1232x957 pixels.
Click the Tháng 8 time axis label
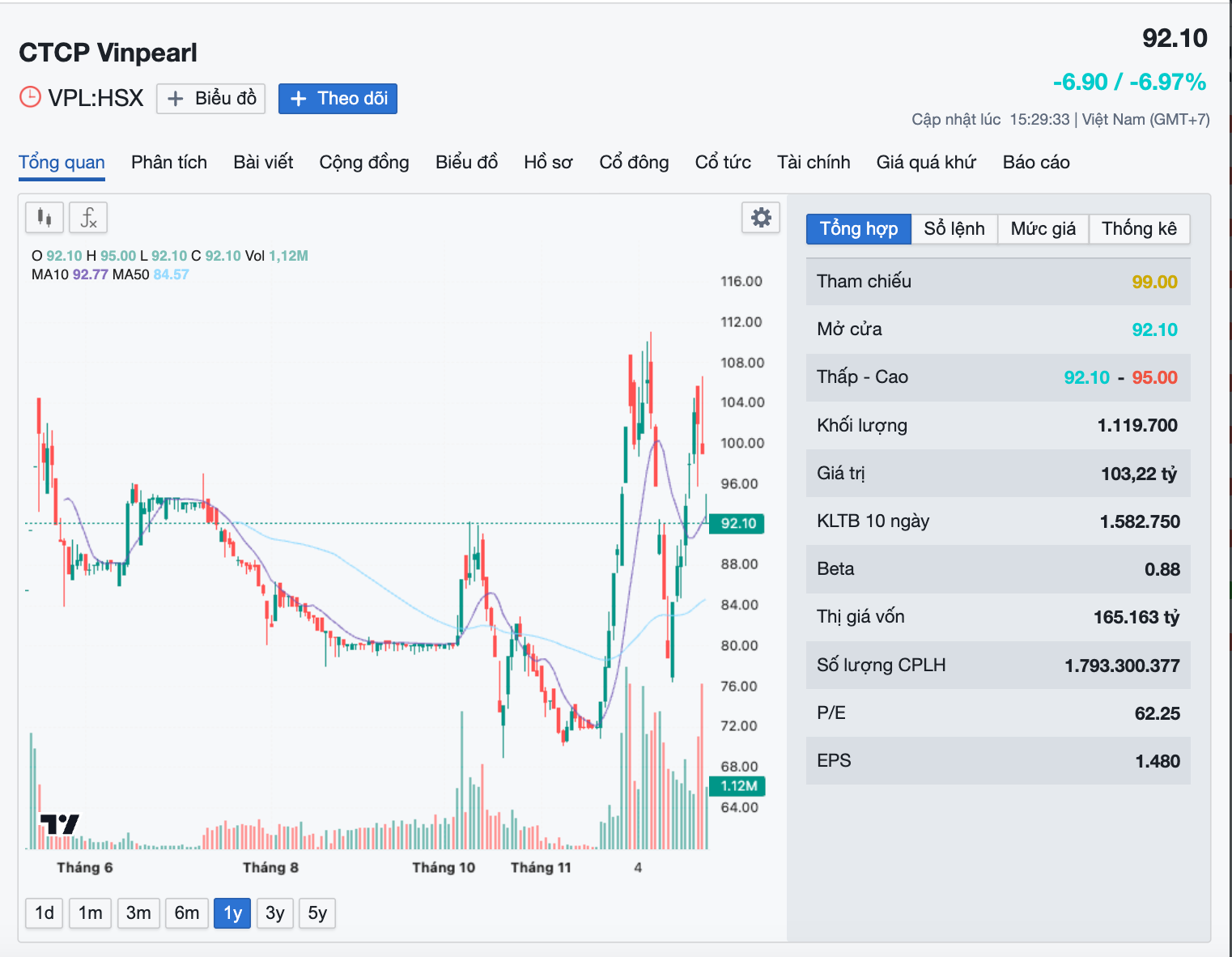[270, 868]
